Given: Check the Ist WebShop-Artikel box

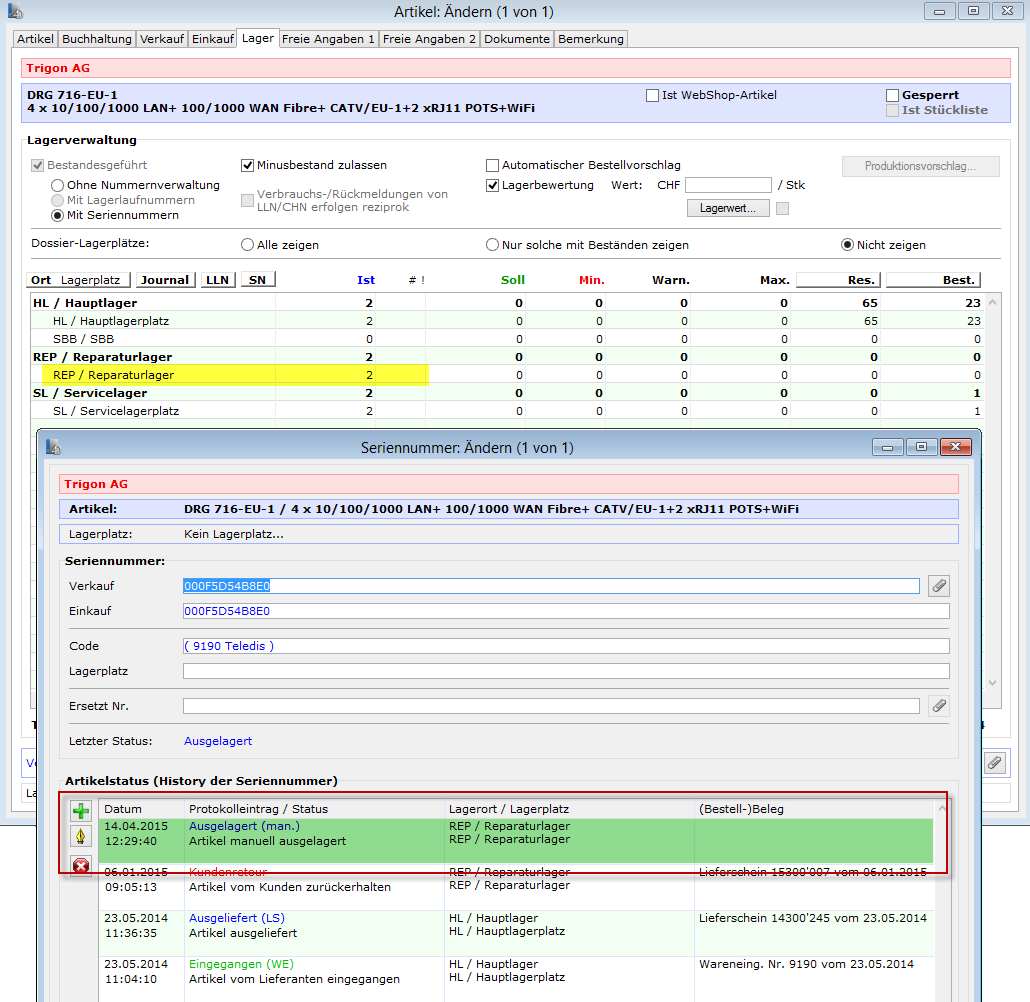Looking at the screenshot, I should click(x=652, y=95).
